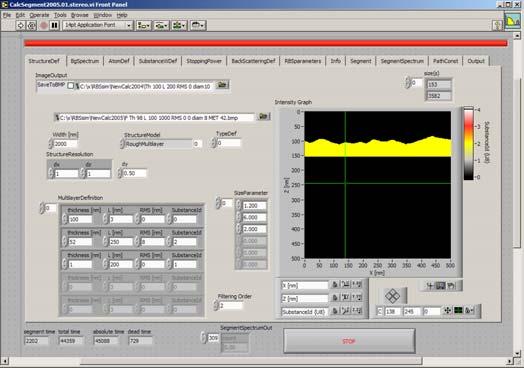Toggle autoscale lock for X [nm] scale

(x=335, y=285)
